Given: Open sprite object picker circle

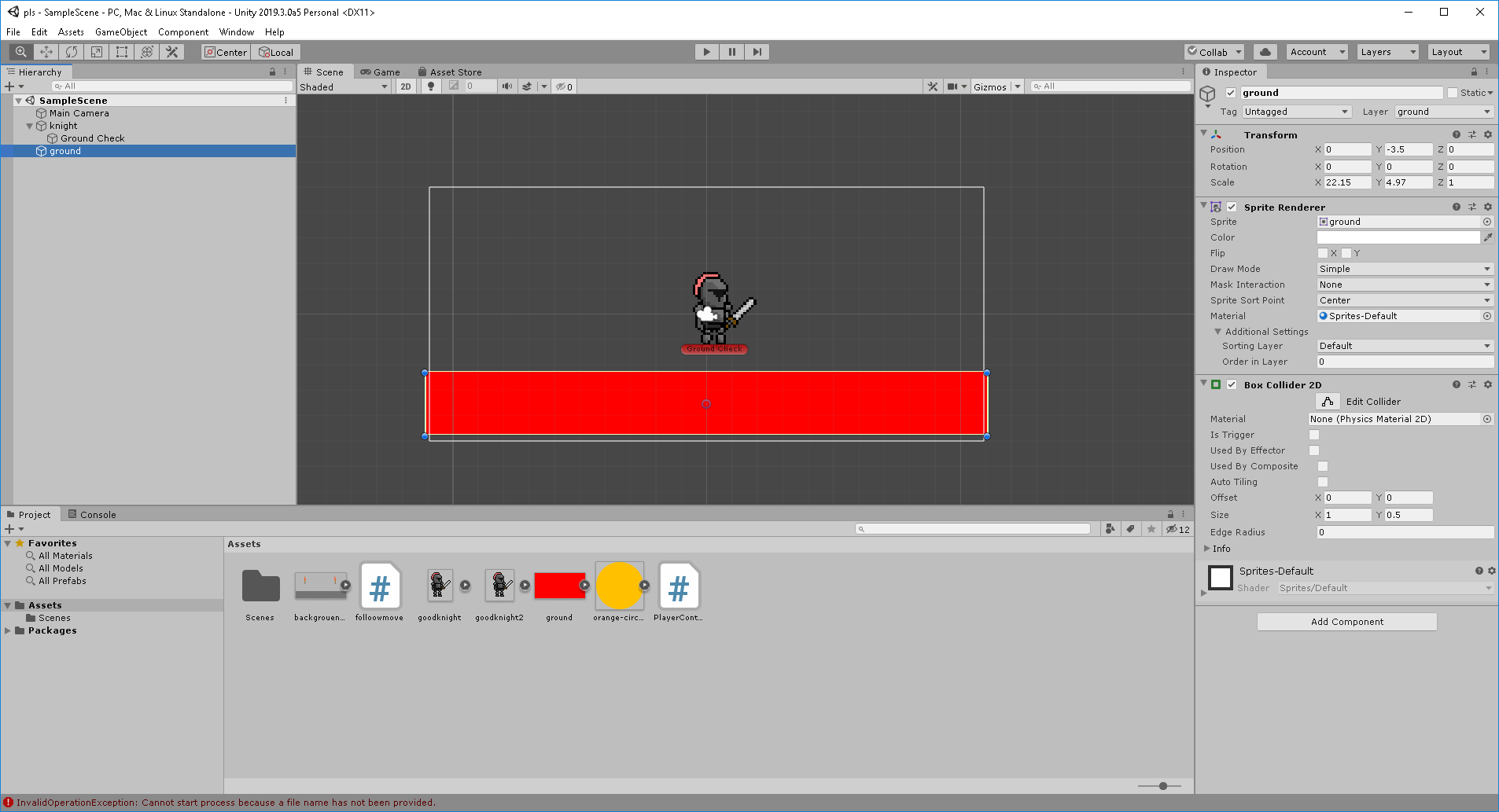Looking at the screenshot, I should pos(1487,222).
